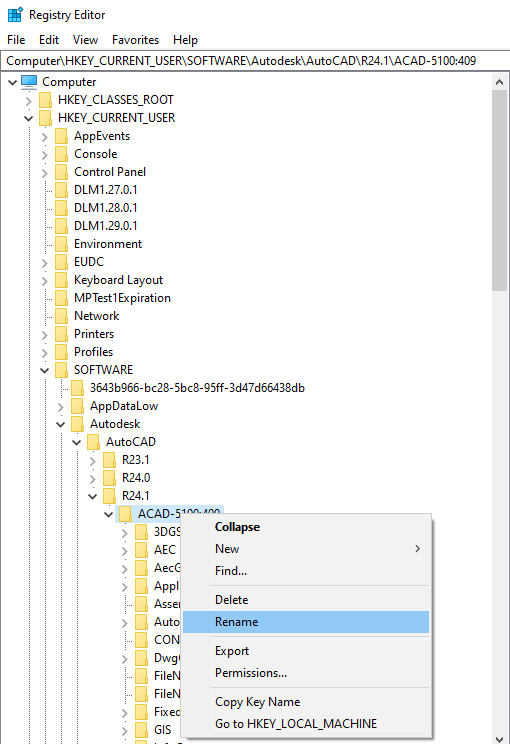Screen dimensions: 510x744
Task: Click the Control Panel folder icon
Action: point(61,172)
